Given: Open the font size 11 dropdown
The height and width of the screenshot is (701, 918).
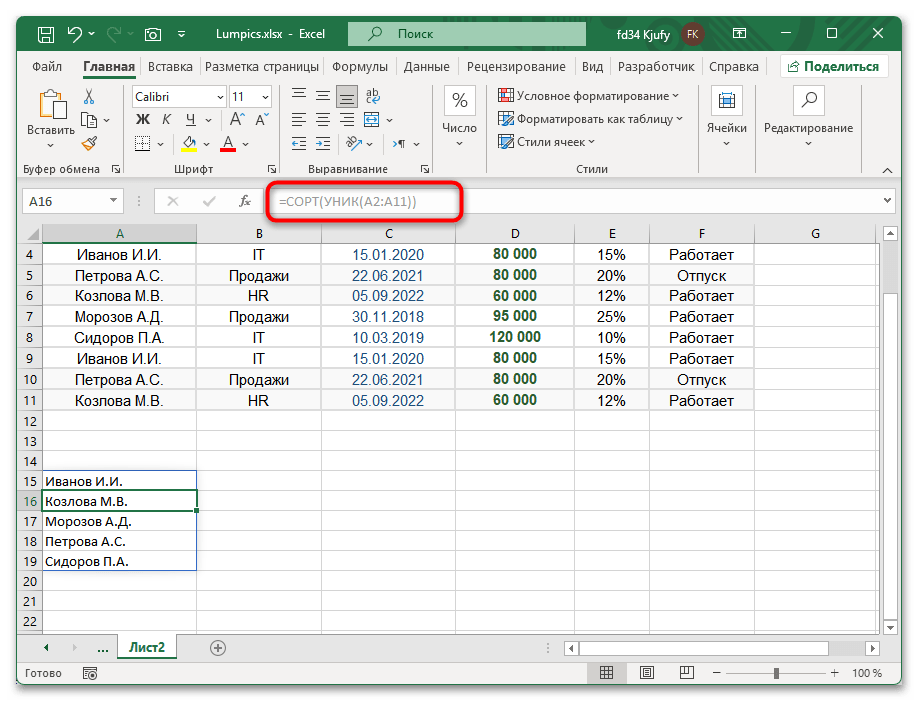Looking at the screenshot, I should [x=264, y=97].
